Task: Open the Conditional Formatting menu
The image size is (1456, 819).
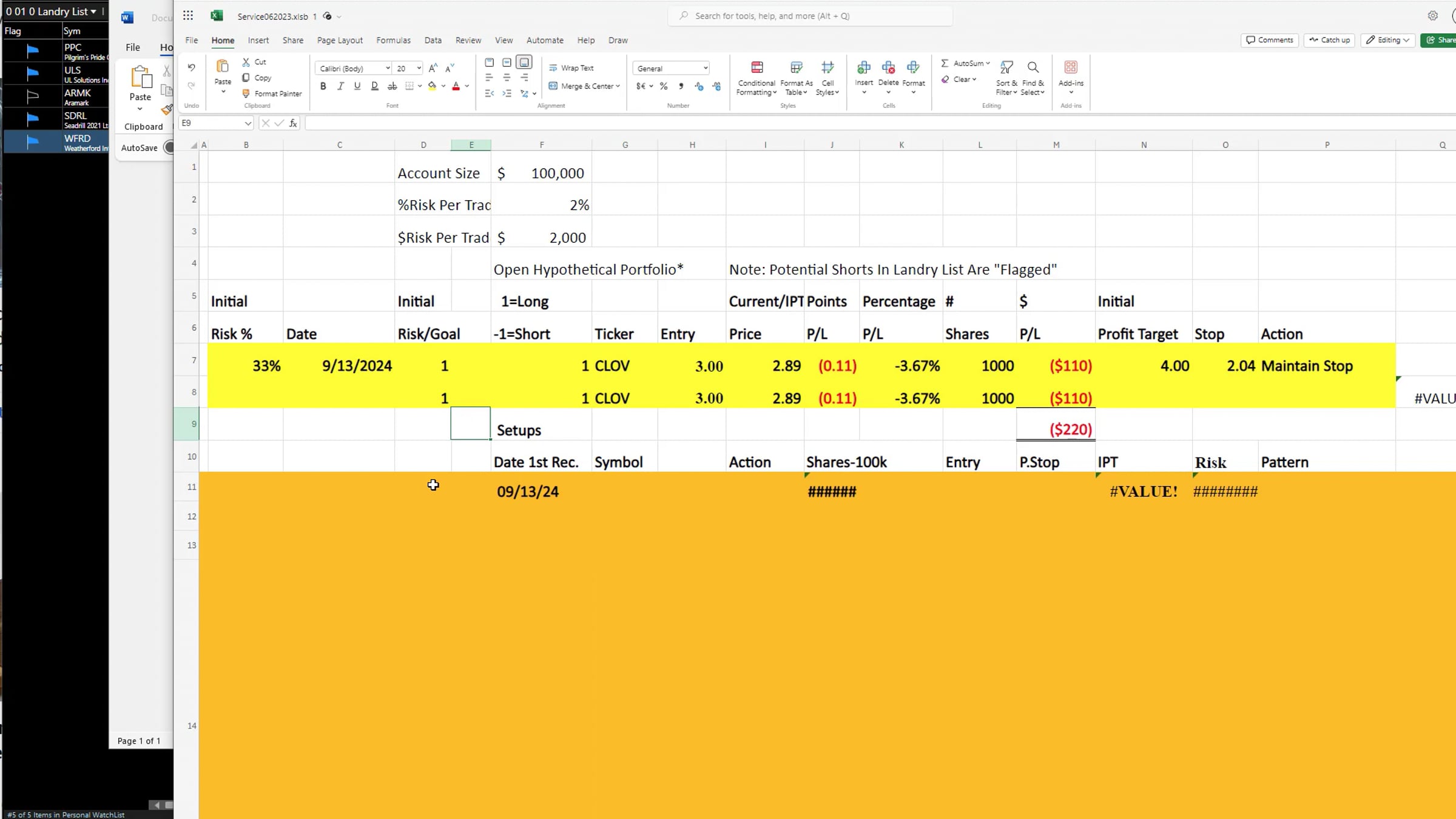Action: coord(756,79)
